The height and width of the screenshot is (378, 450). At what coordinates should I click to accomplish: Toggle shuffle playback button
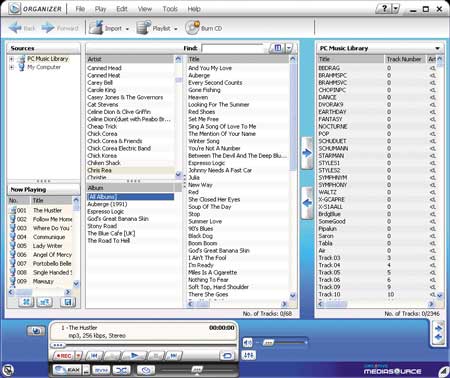click(121, 370)
